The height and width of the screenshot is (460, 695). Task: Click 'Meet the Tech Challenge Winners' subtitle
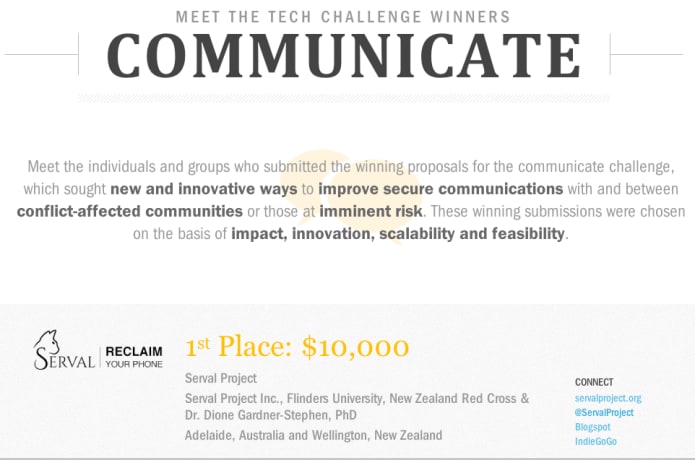pyautogui.click(x=343, y=17)
